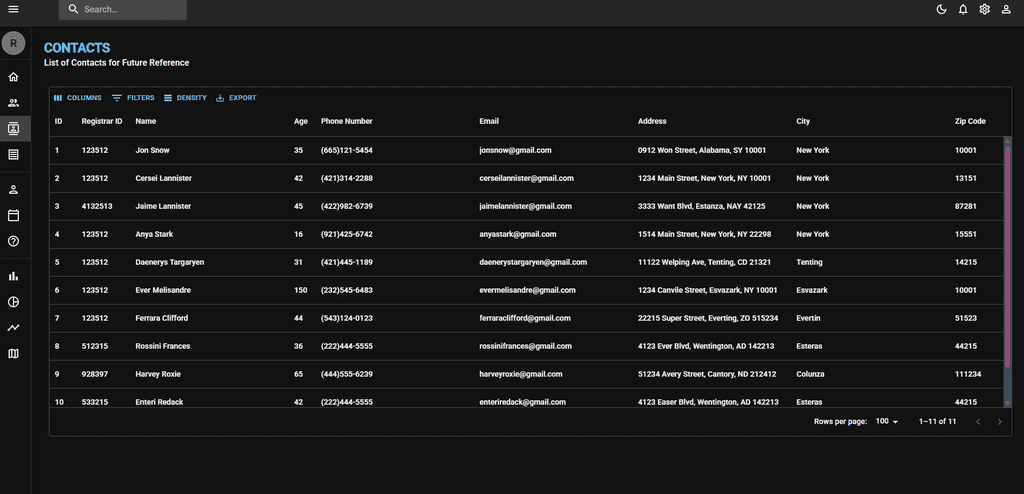
Task: Sort by Address column header
Action: tap(652, 122)
